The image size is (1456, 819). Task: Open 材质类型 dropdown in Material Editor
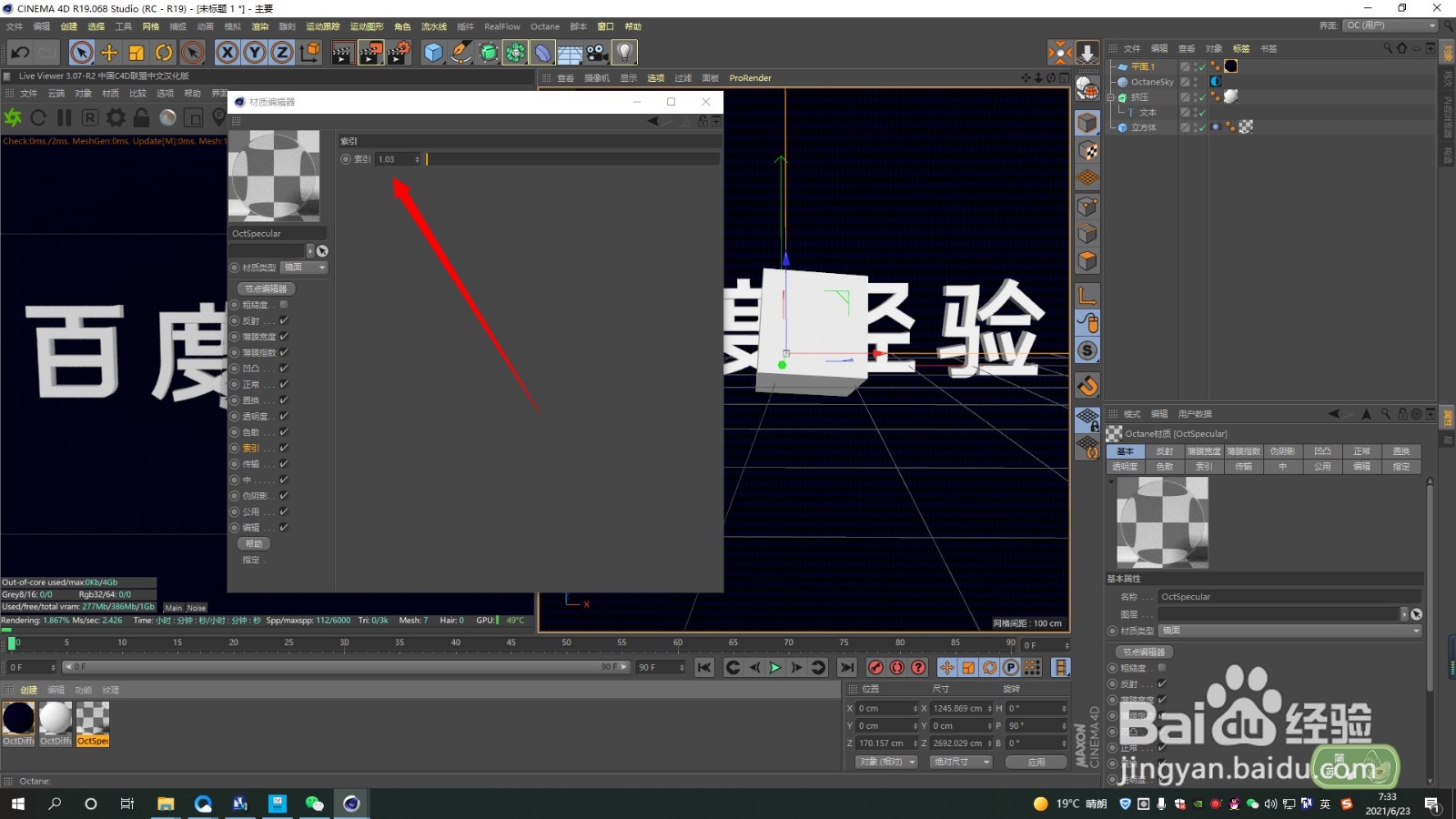coord(304,268)
